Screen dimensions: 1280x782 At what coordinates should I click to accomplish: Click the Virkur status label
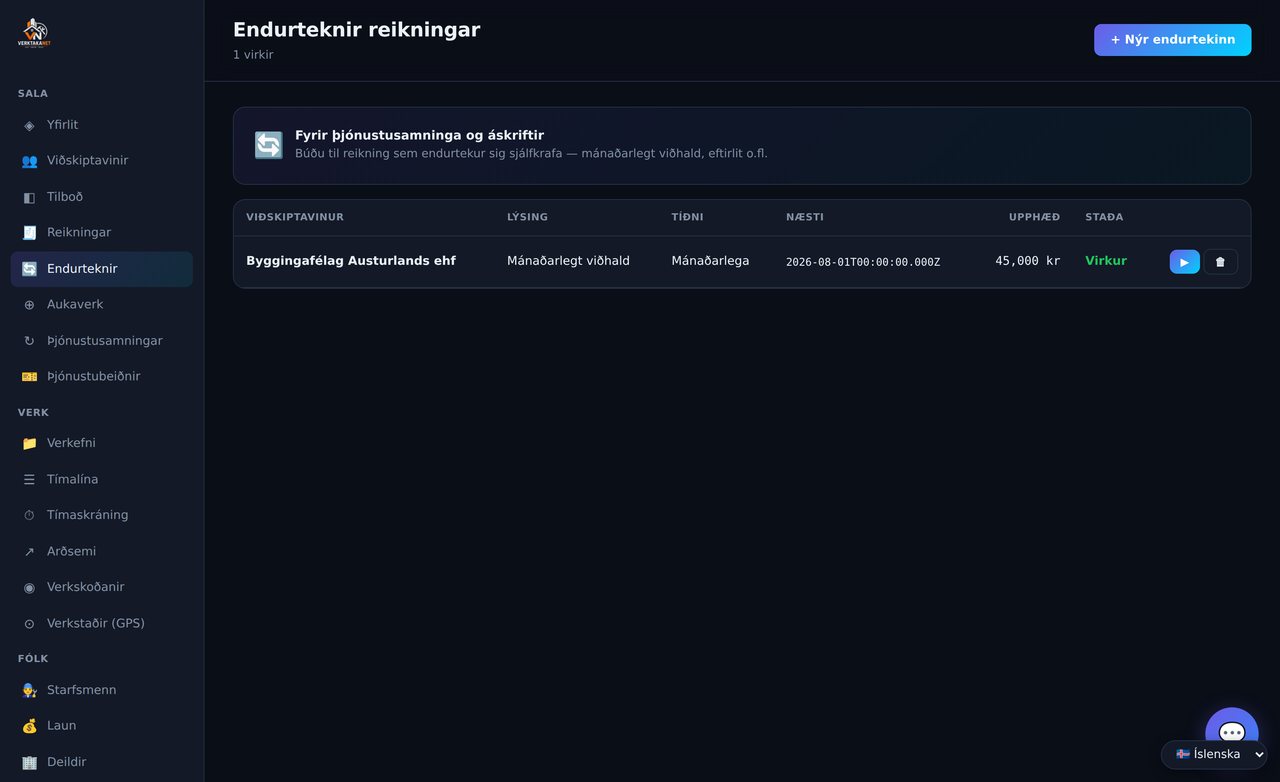(1106, 261)
